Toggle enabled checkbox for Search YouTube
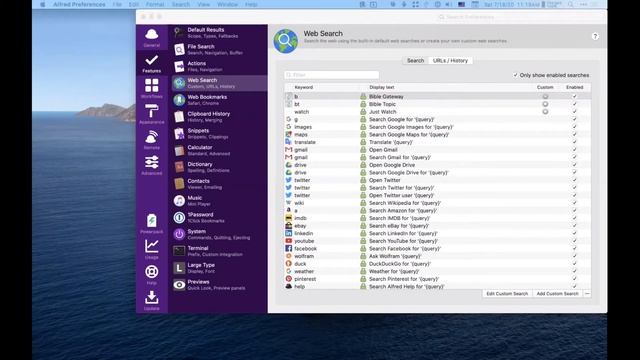This screenshot has height=360, width=640. tap(574, 241)
